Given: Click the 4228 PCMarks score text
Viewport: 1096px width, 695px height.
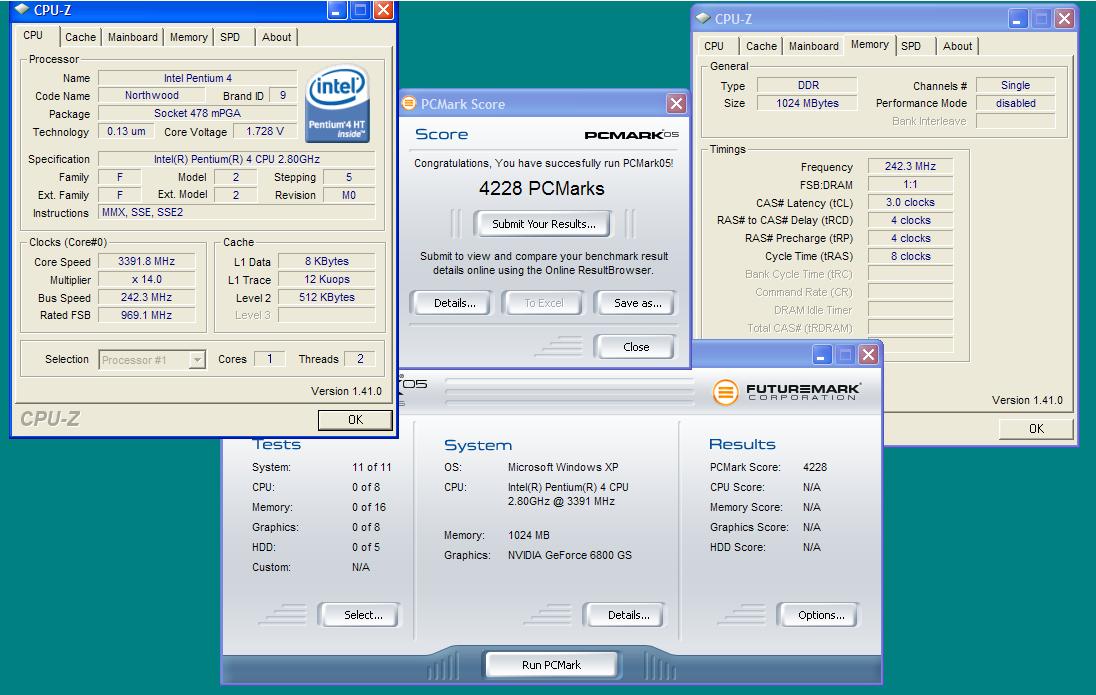Looking at the screenshot, I should pyautogui.click(x=542, y=189).
